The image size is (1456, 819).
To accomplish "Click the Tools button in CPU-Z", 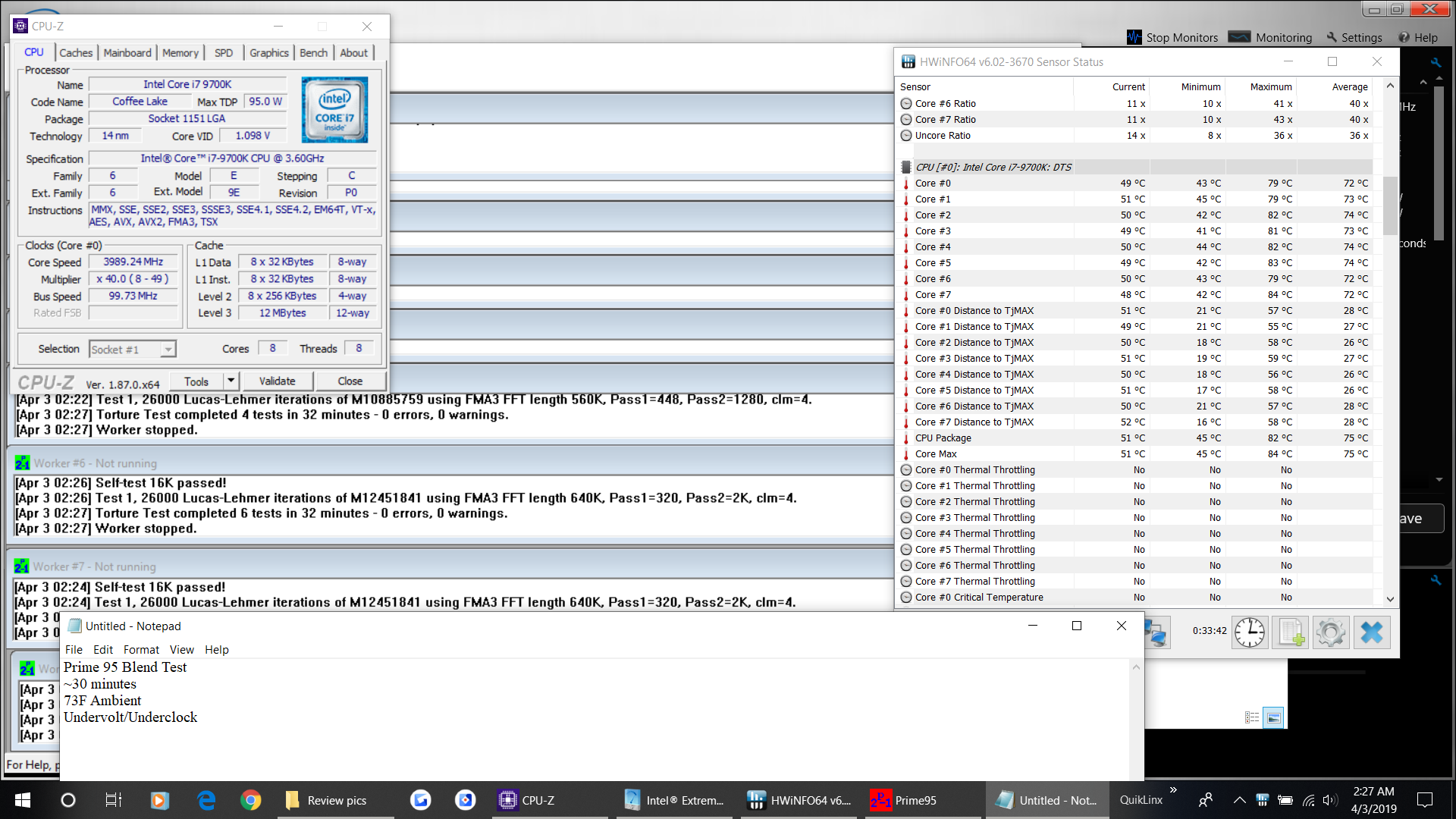I will click(196, 381).
